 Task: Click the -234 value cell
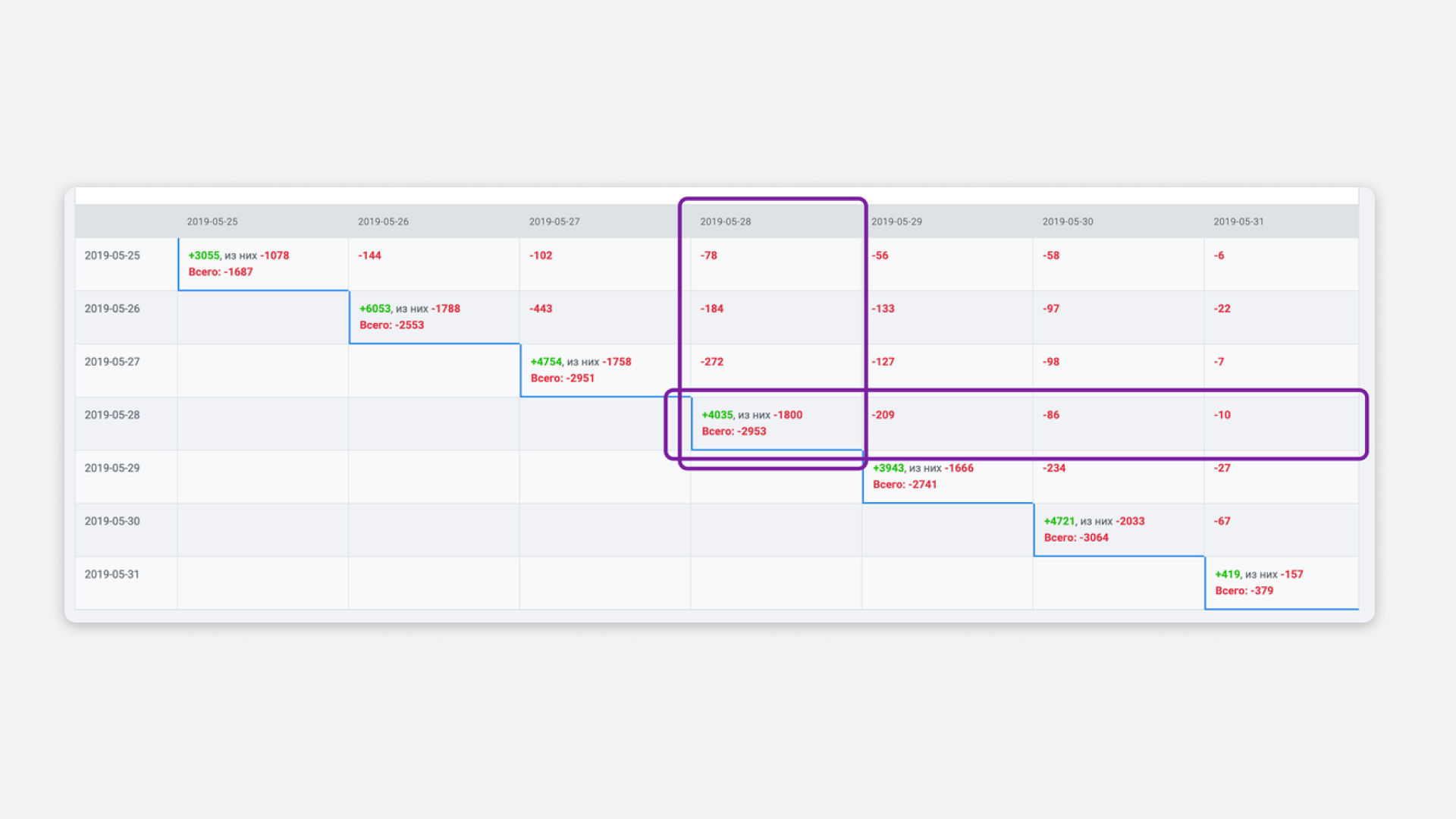1054,468
